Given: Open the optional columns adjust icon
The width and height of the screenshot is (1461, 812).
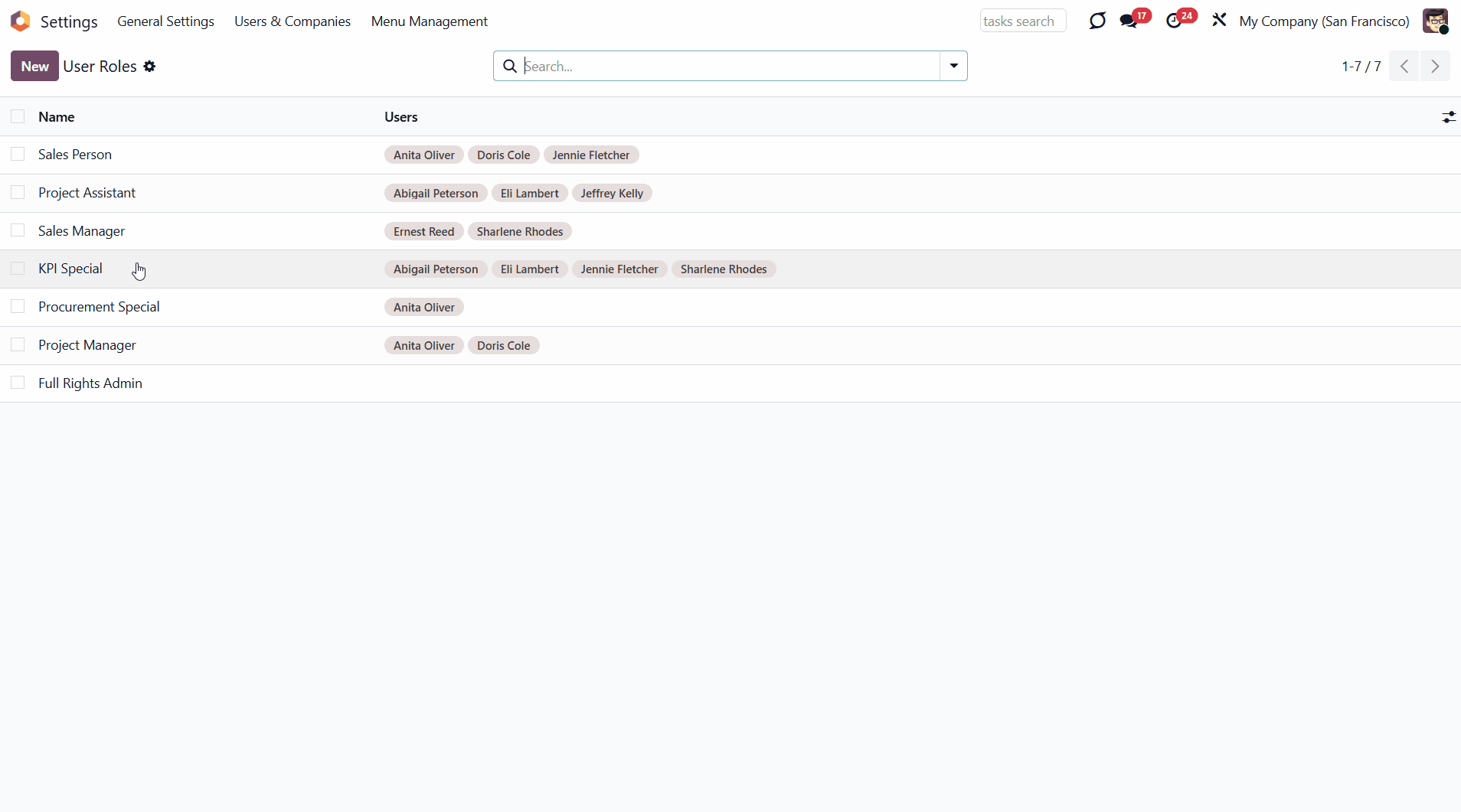Looking at the screenshot, I should tap(1448, 117).
